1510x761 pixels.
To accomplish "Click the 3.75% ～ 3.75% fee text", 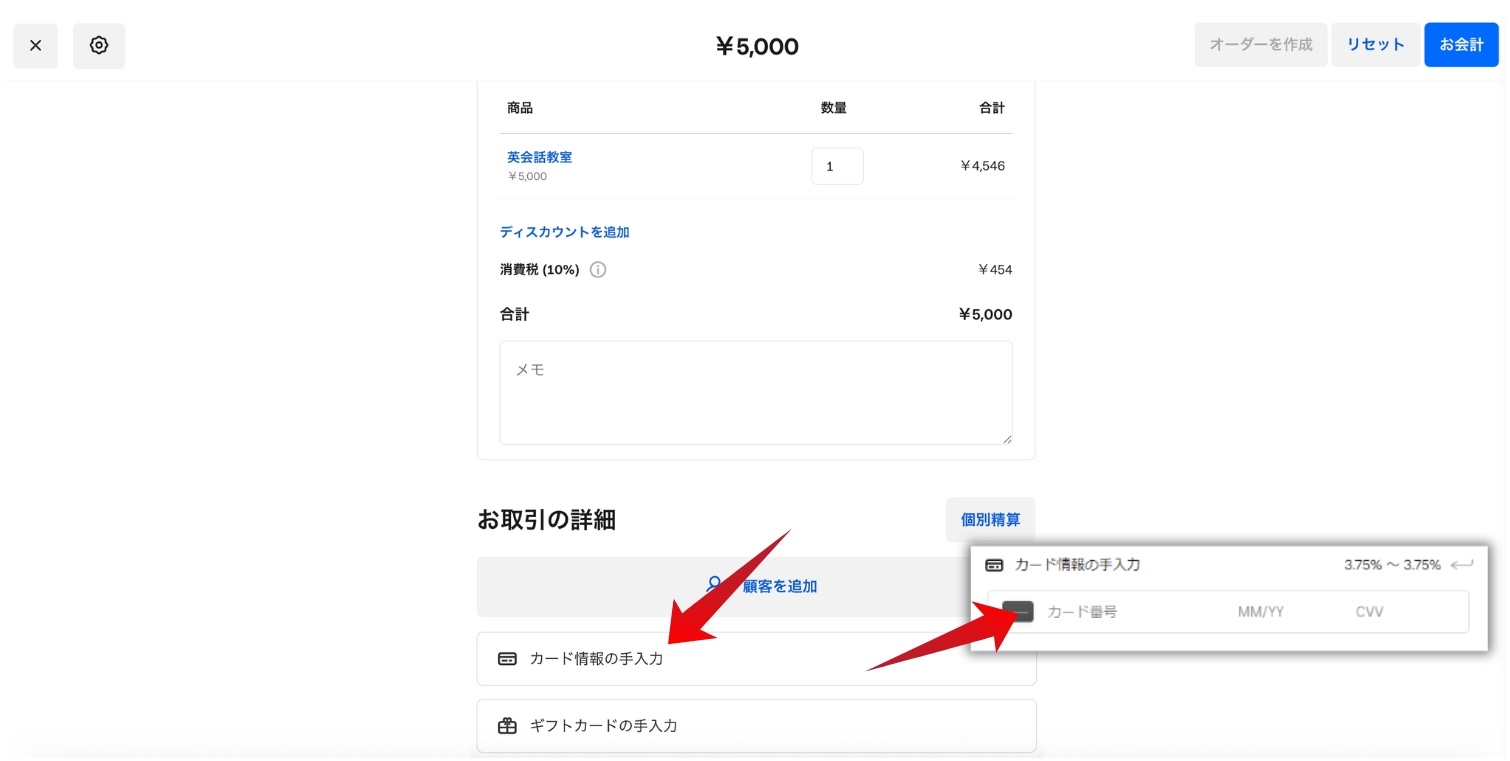I will [x=1392, y=565].
